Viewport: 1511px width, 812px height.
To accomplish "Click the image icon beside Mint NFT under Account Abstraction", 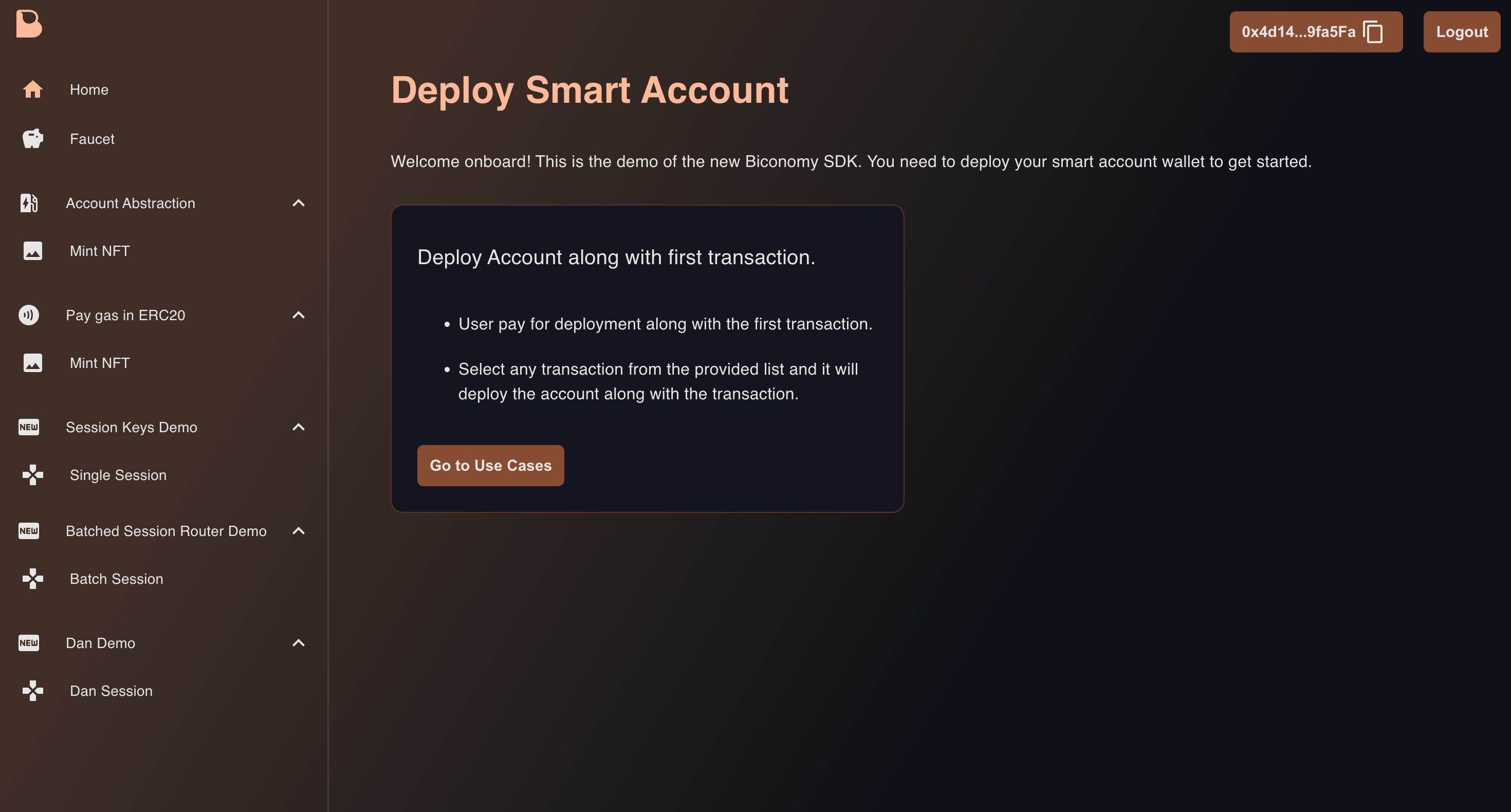I will coord(33,250).
